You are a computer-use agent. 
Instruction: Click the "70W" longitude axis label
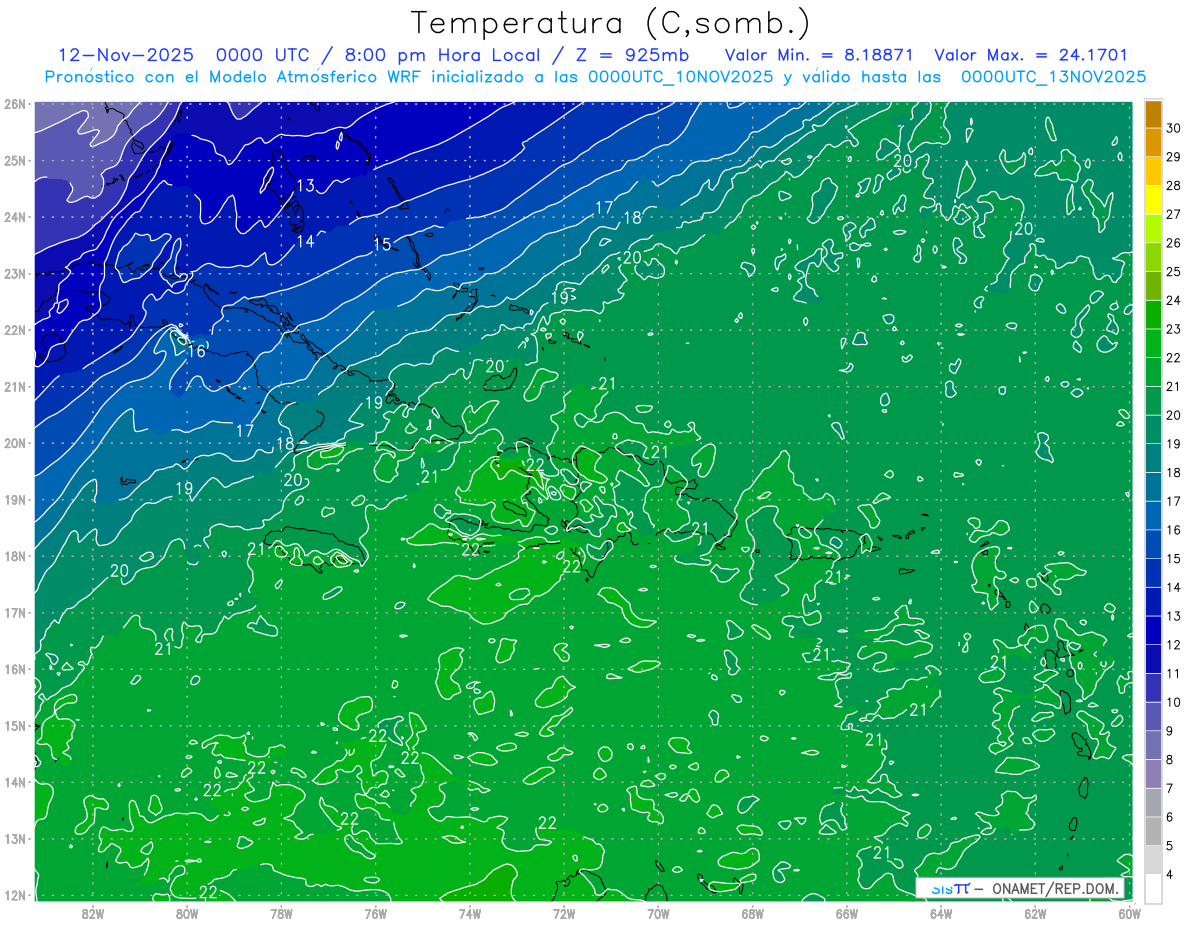[x=658, y=912]
